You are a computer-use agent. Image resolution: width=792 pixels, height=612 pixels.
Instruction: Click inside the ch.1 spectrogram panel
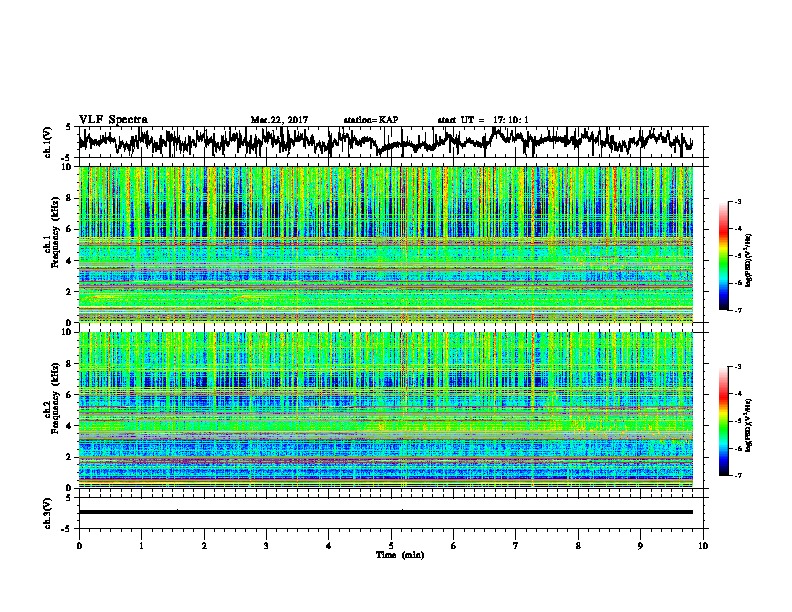(385, 244)
